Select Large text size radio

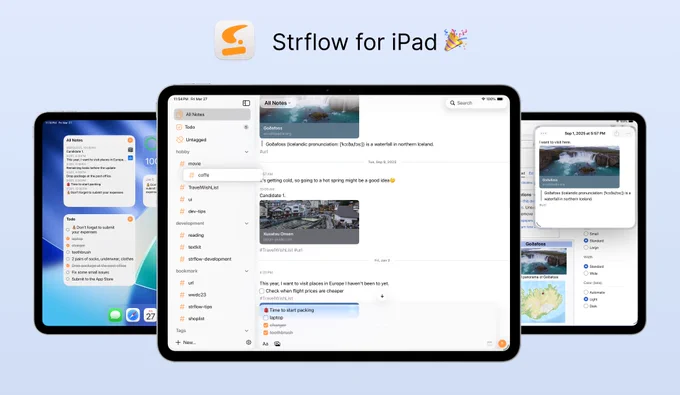pyautogui.click(x=586, y=248)
